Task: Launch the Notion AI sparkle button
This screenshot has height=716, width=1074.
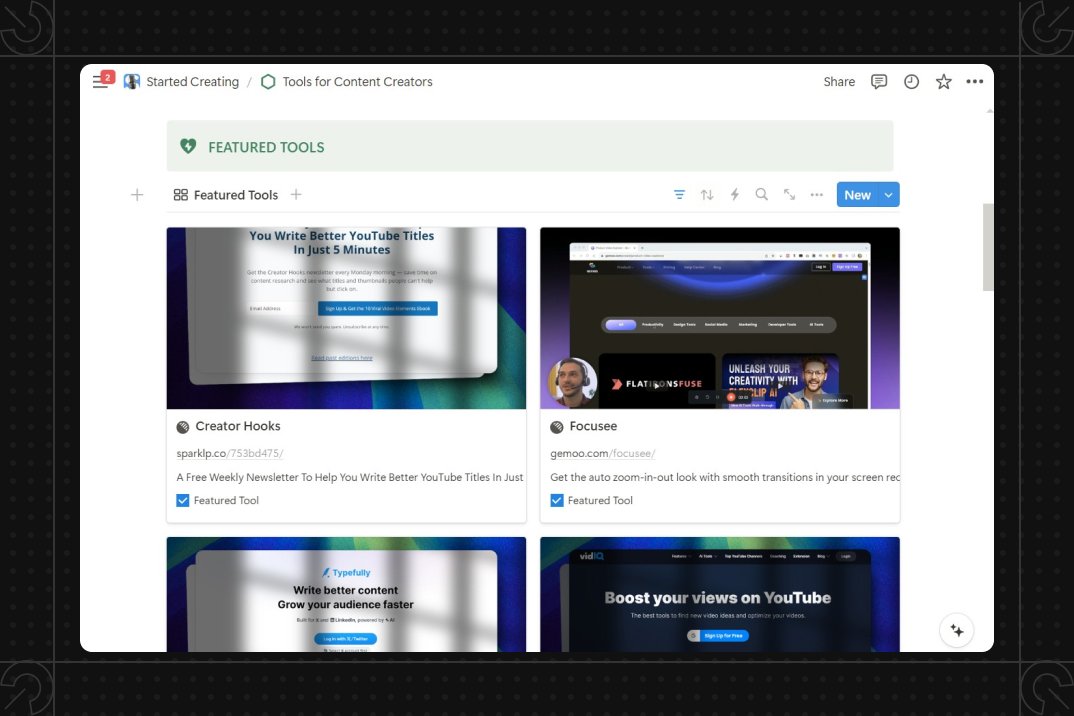Action: [957, 630]
